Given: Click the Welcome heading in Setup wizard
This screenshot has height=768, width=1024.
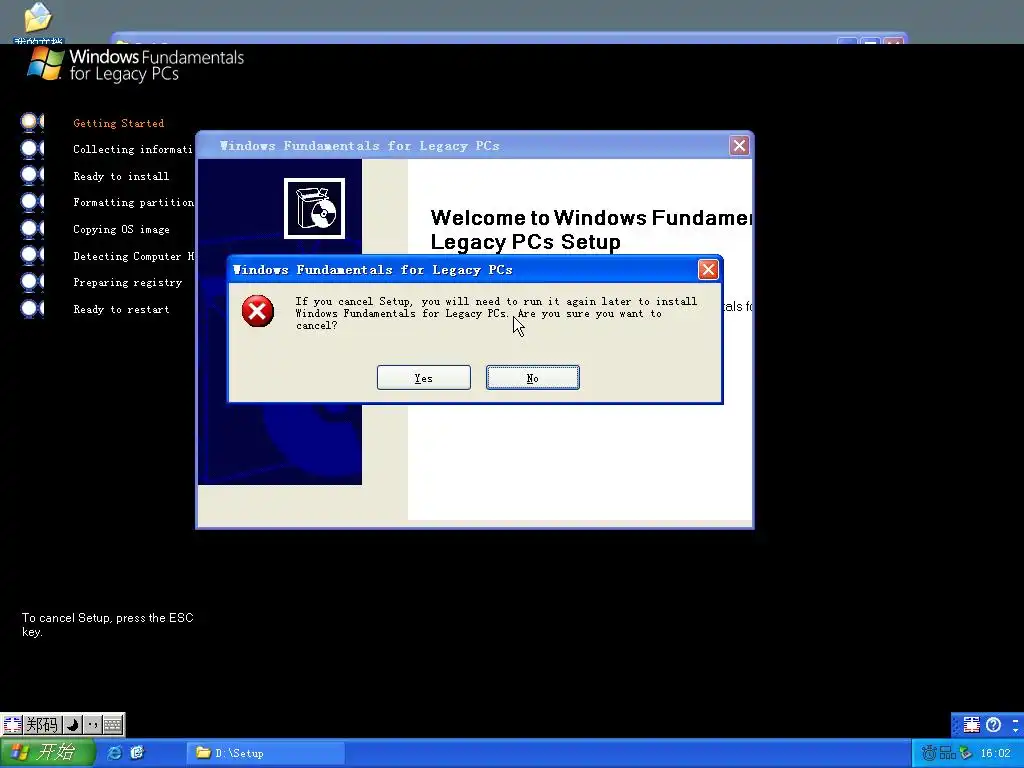Looking at the screenshot, I should 591,229.
